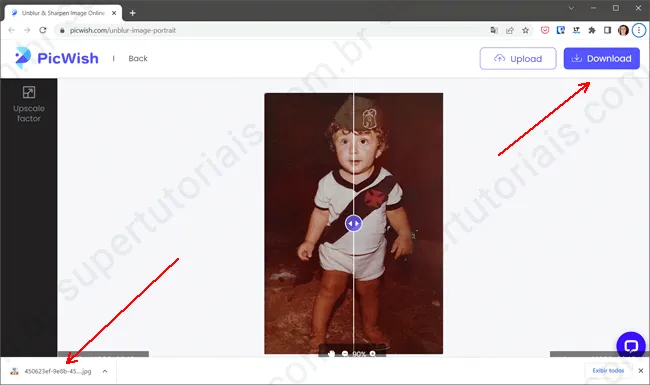Expand the downloaded file options chevron
Viewport: 650px width, 385px height.
(x=105, y=371)
